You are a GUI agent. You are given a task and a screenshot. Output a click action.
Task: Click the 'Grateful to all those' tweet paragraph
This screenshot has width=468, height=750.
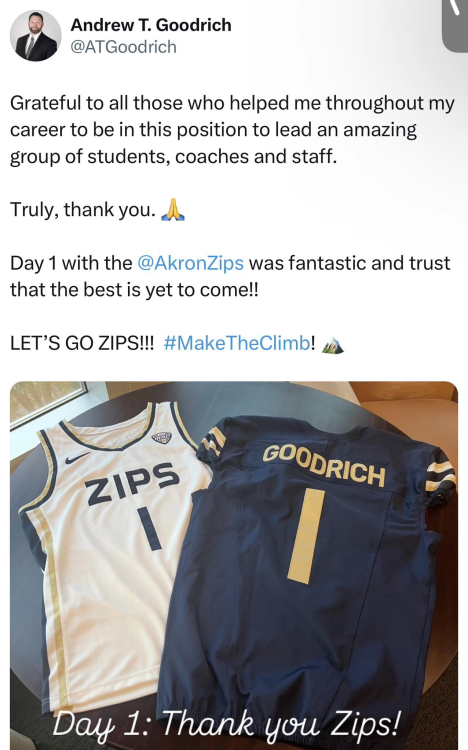pos(232,130)
